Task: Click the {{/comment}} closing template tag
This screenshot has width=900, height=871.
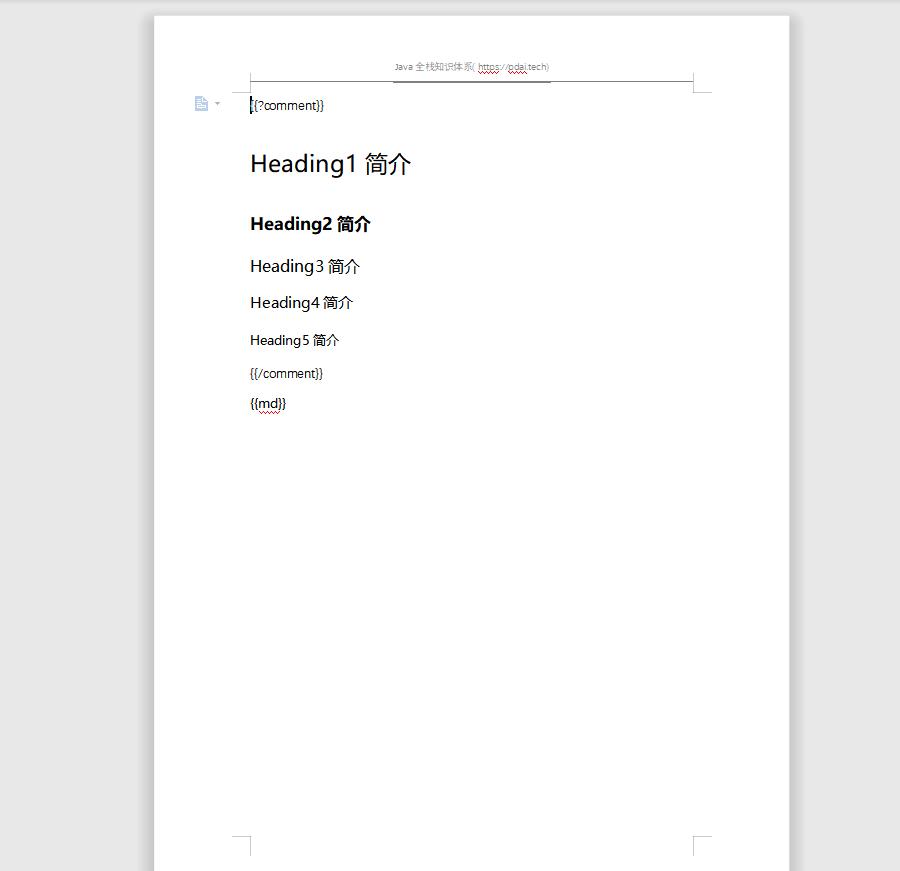Action: [285, 373]
